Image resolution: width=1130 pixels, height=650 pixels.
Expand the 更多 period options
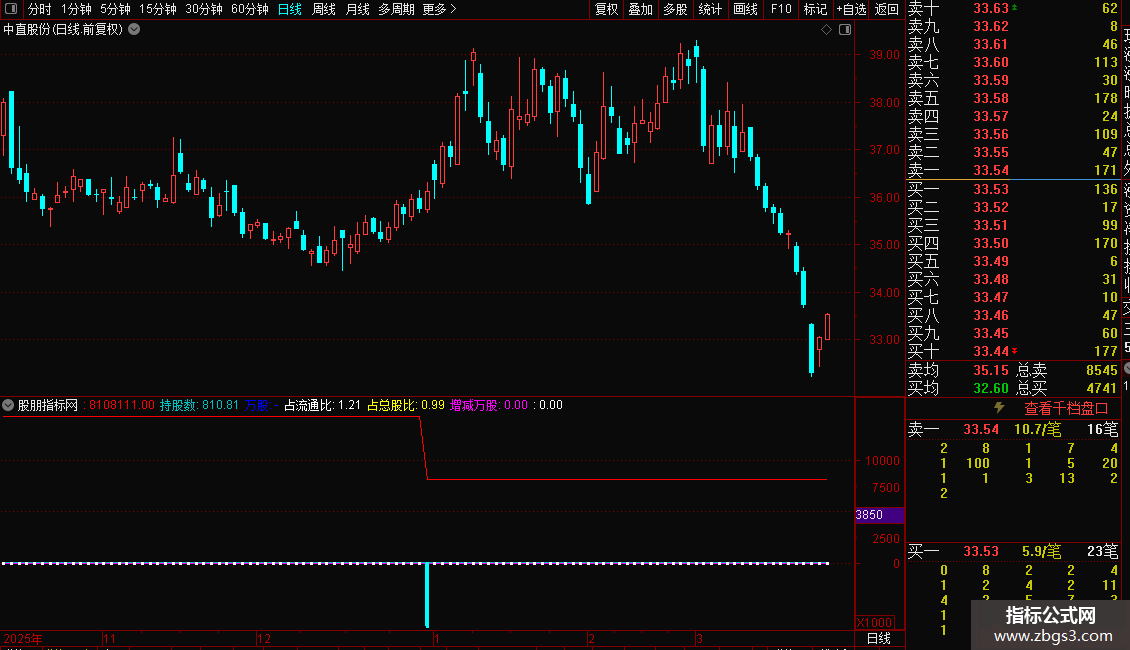(439, 9)
